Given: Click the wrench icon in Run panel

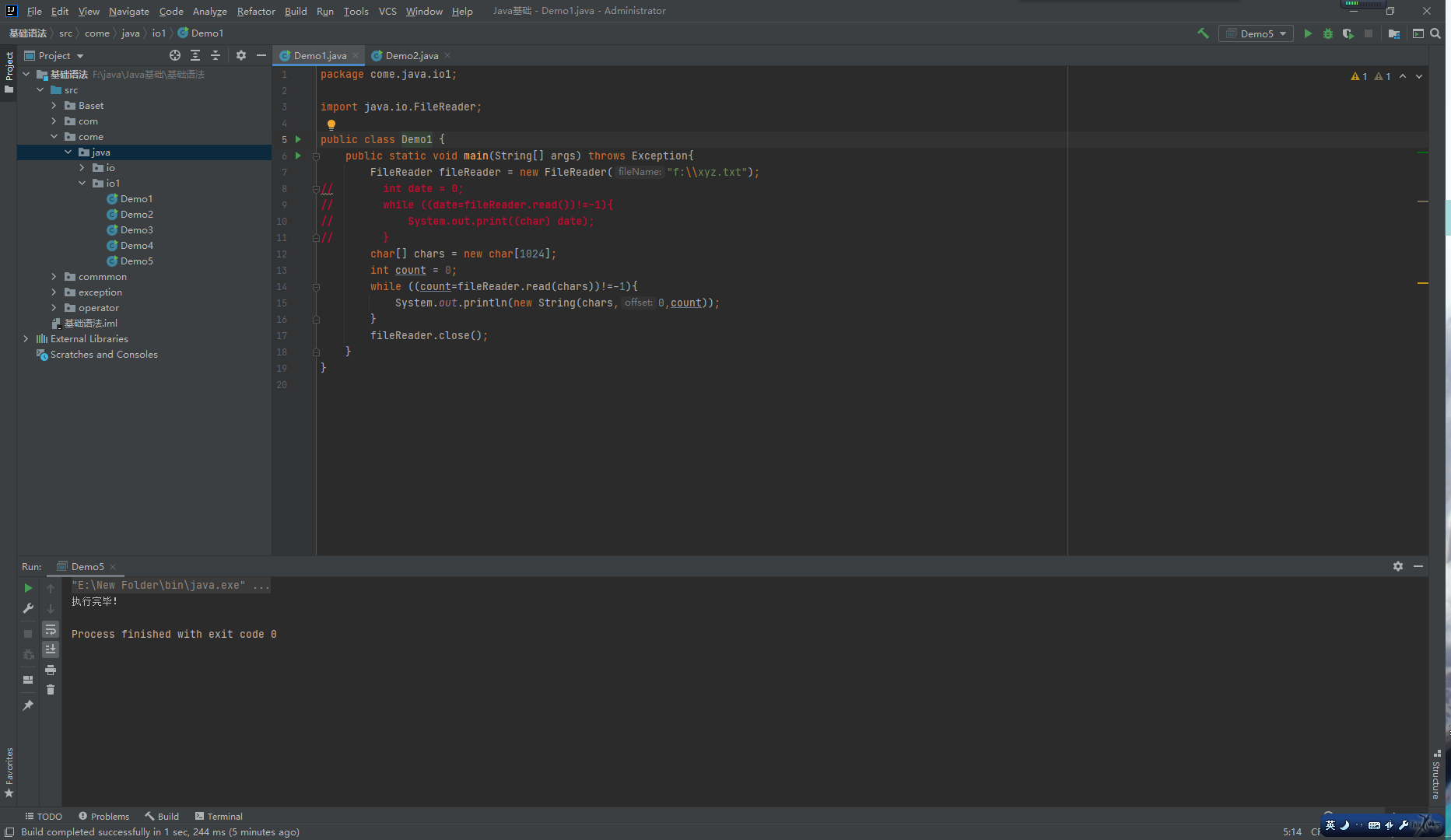Looking at the screenshot, I should coord(28,608).
